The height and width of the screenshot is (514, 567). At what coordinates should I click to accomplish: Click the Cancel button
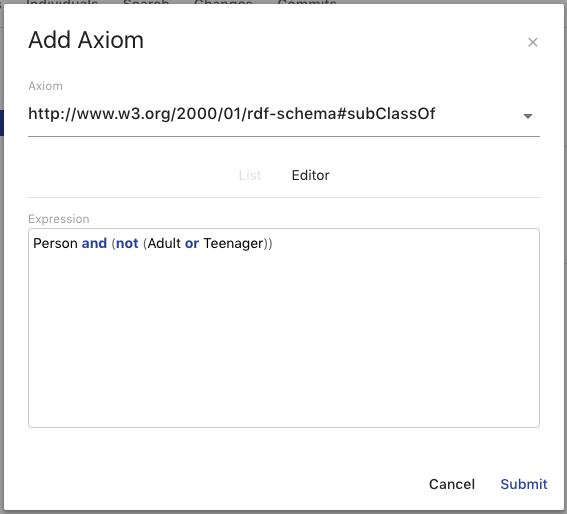[x=452, y=484]
